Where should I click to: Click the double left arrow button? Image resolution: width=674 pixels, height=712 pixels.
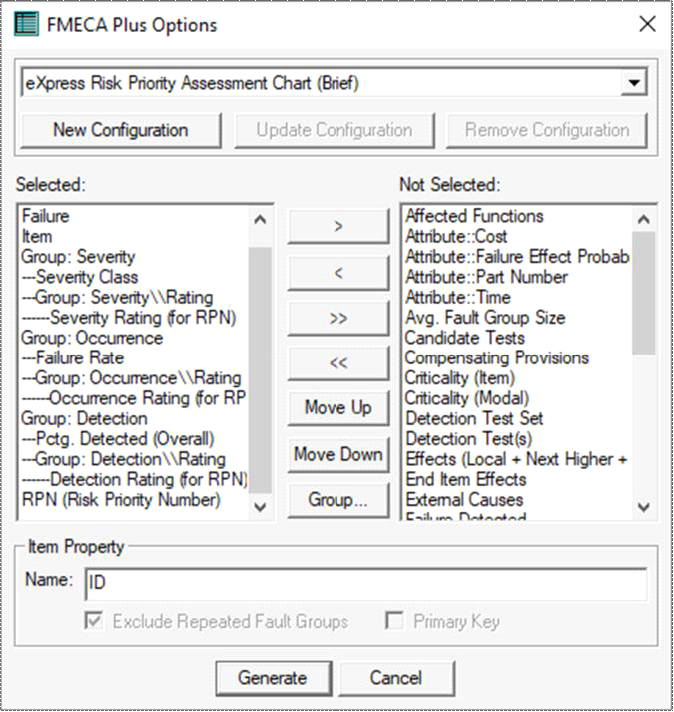tap(338, 363)
